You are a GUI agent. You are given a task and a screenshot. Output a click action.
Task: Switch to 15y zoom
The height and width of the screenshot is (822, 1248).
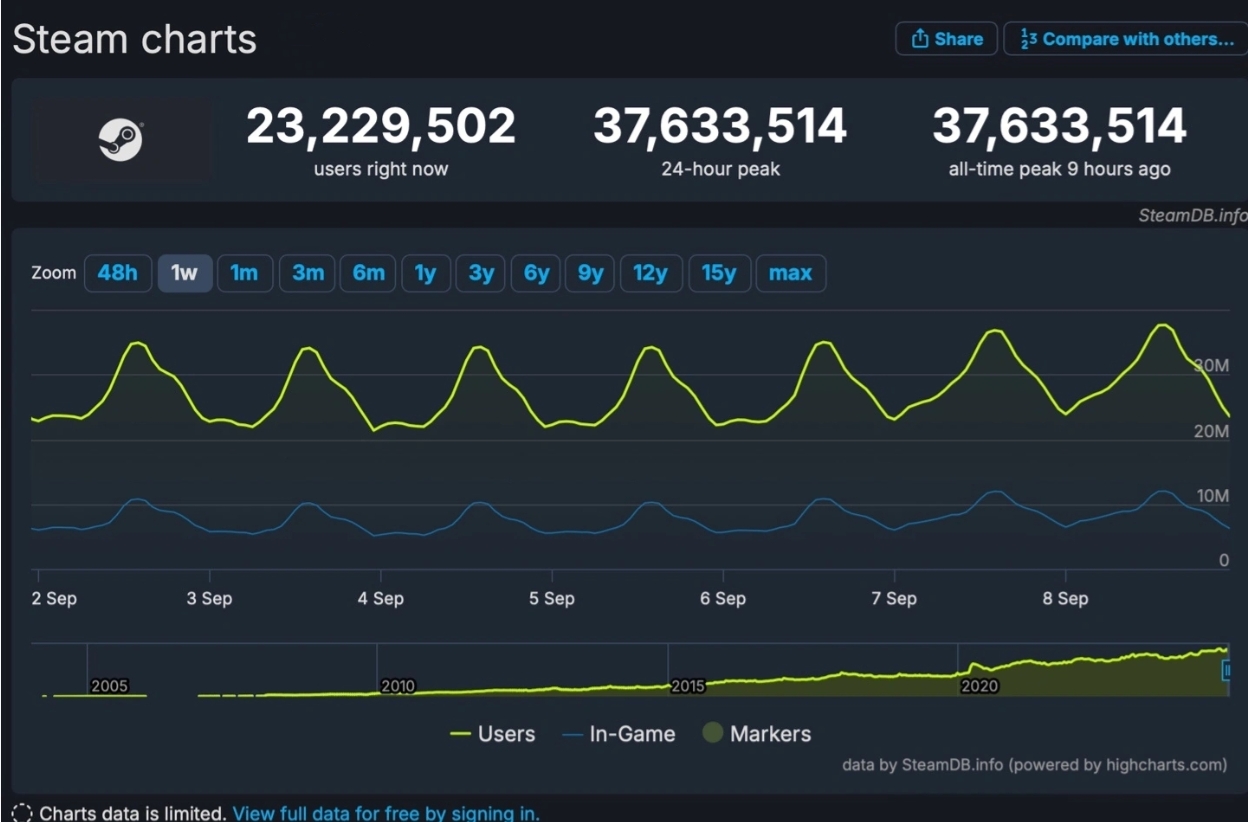click(719, 273)
